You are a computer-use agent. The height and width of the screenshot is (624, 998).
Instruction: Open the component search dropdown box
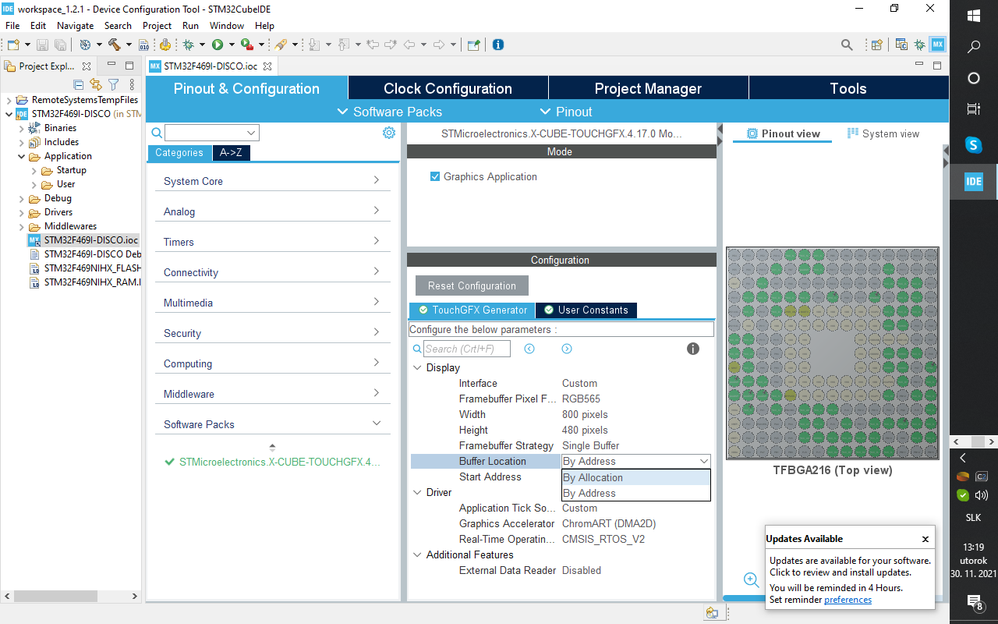(x=212, y=132)
